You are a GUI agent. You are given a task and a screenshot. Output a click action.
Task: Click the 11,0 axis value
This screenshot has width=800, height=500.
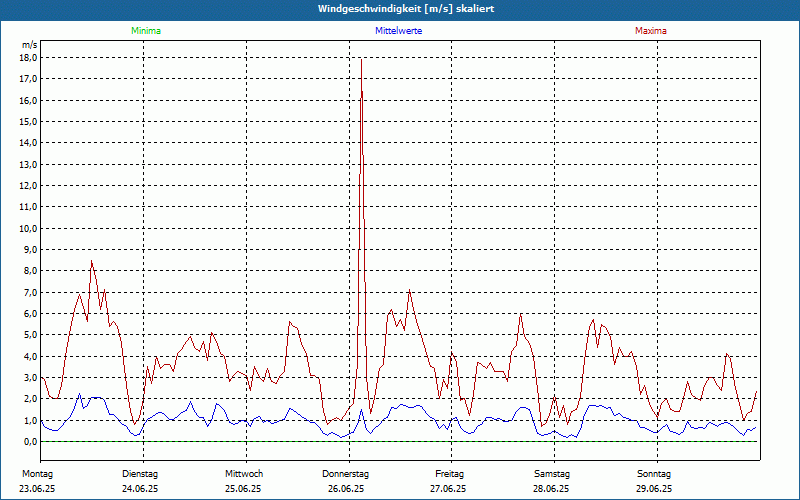click(x=29, y=207)
